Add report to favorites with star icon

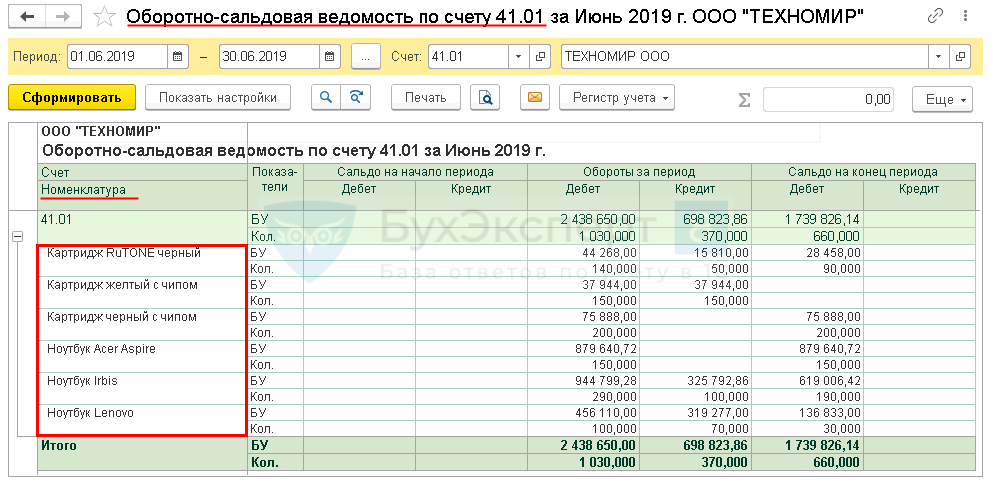tap(103, 17)
